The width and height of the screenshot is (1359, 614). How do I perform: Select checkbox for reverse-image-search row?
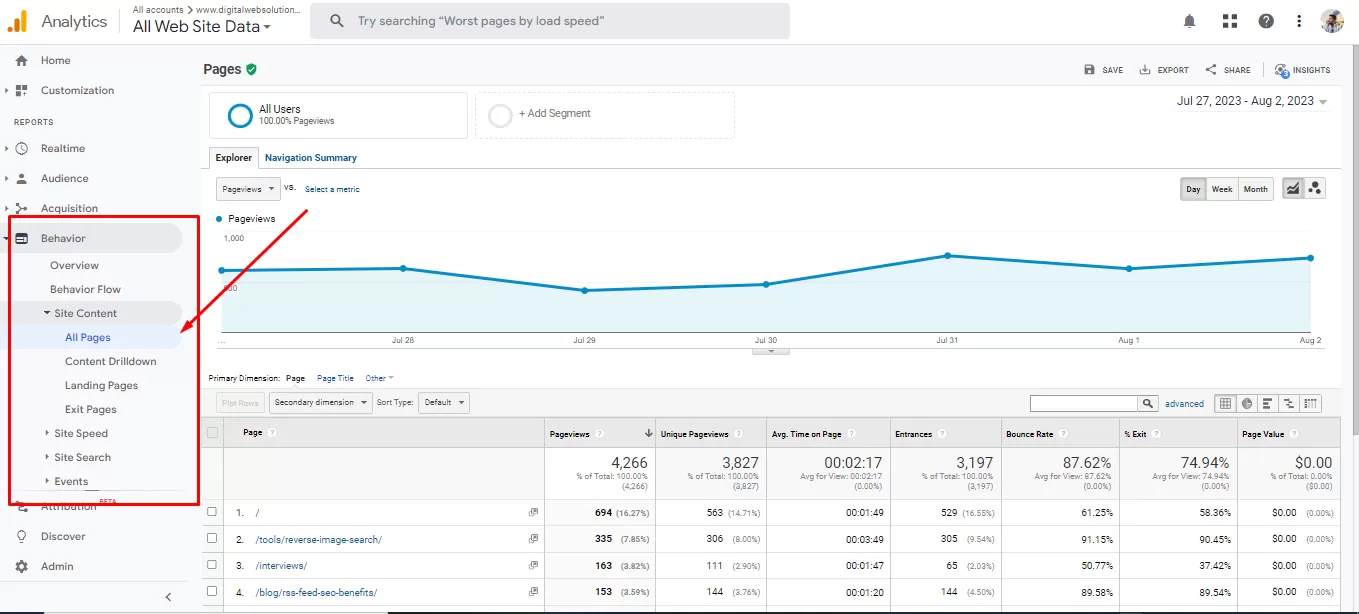pos(212,539)
